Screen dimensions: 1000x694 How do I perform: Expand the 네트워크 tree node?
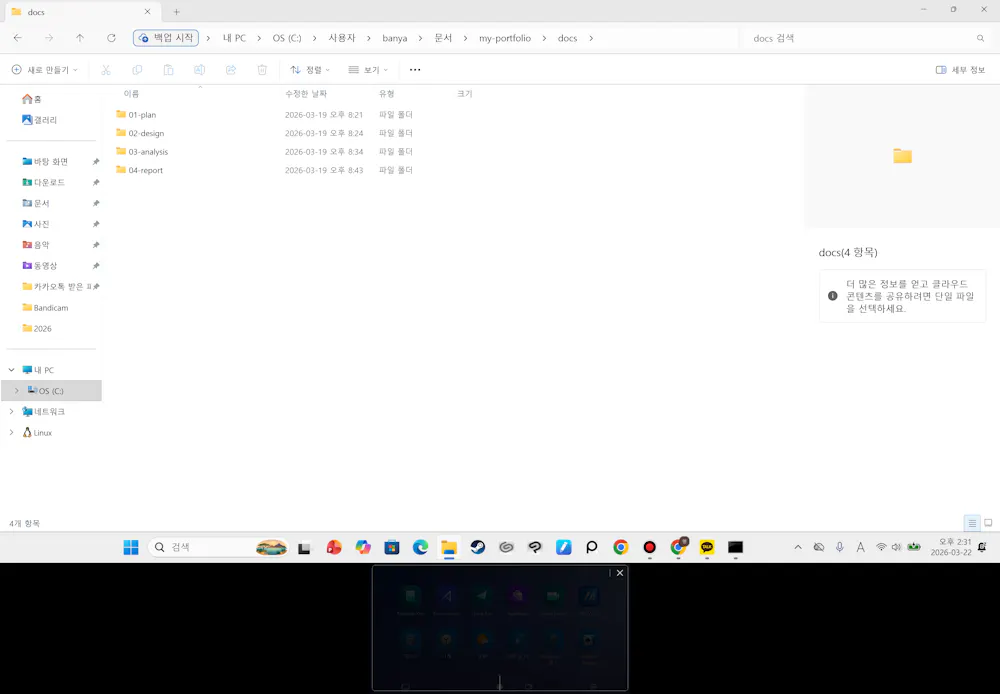(x=11, y=411)
